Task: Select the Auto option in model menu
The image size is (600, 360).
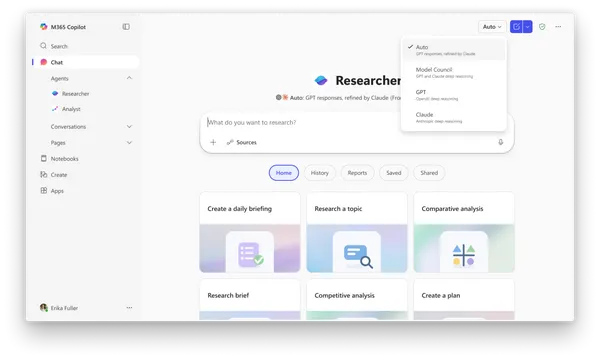Action: [454, 50]
